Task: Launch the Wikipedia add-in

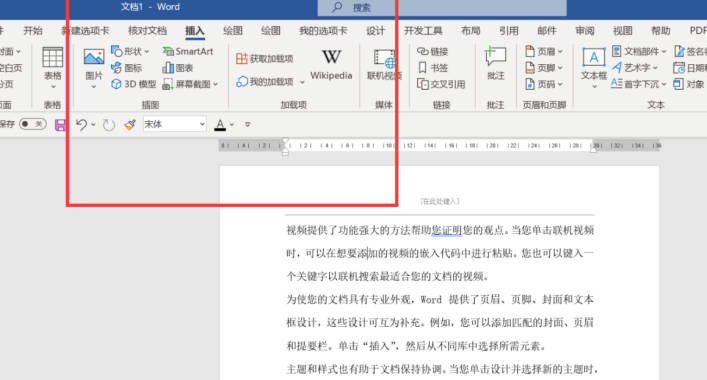Action: click(x=331, y=64)
